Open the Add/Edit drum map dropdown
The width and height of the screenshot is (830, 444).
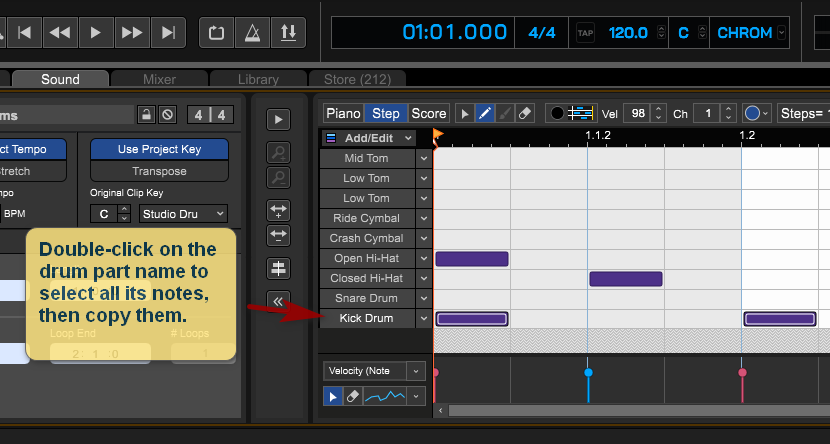(x=369, y=138)
